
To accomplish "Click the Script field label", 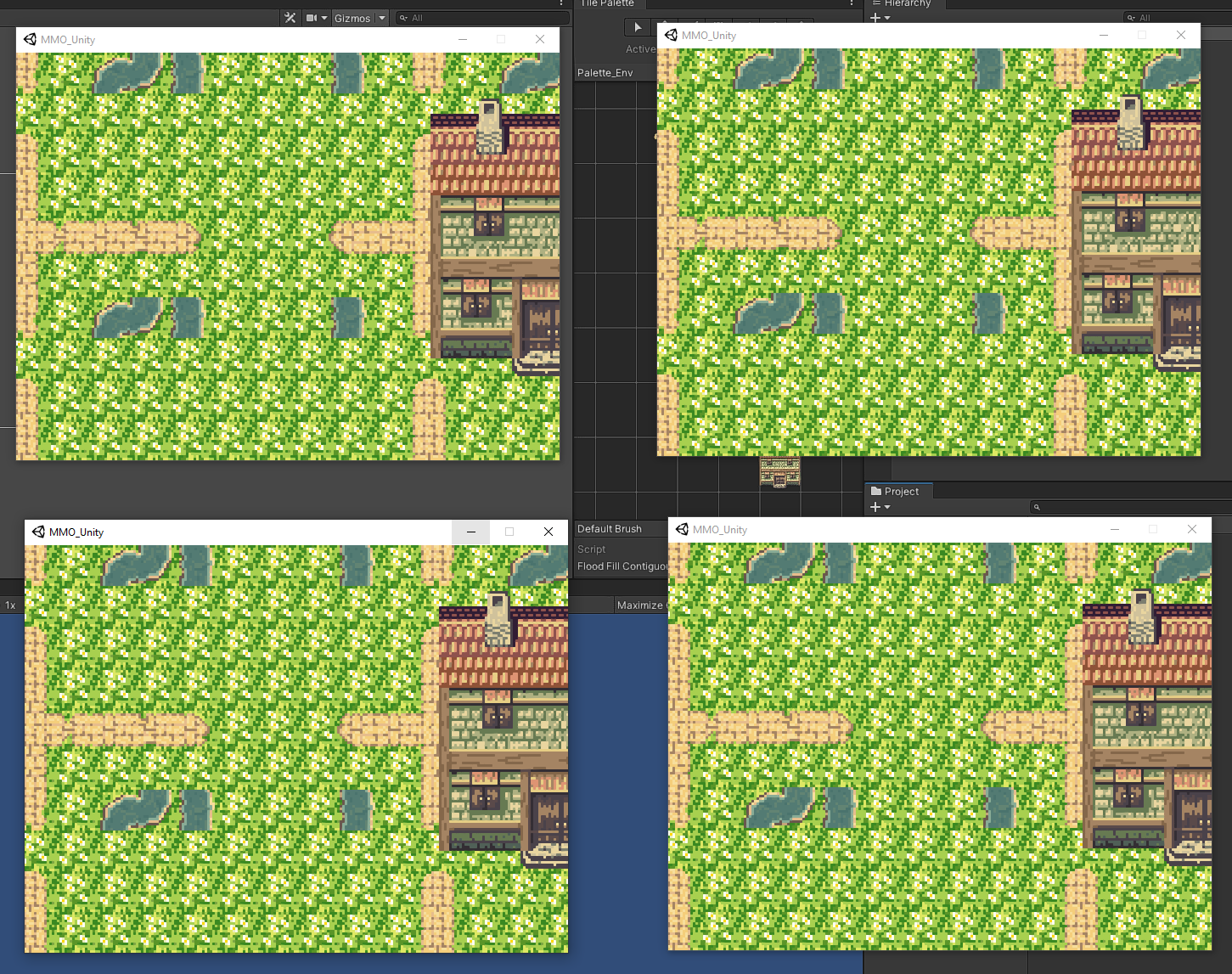I will pos(592,549).
